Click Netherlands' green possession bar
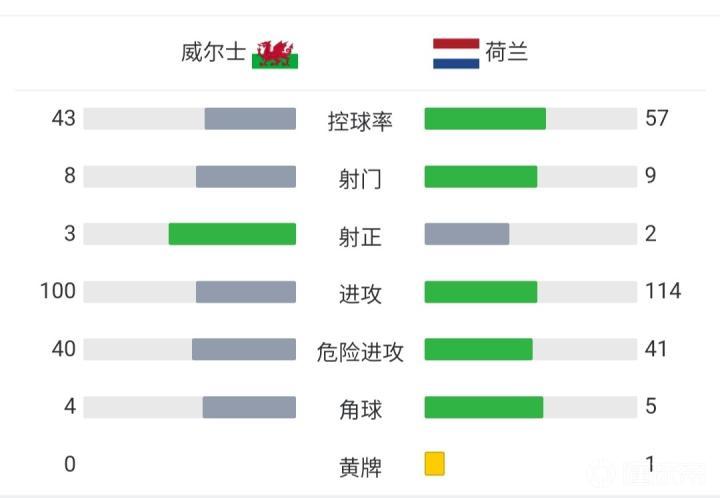 click(x=485, y=119)
